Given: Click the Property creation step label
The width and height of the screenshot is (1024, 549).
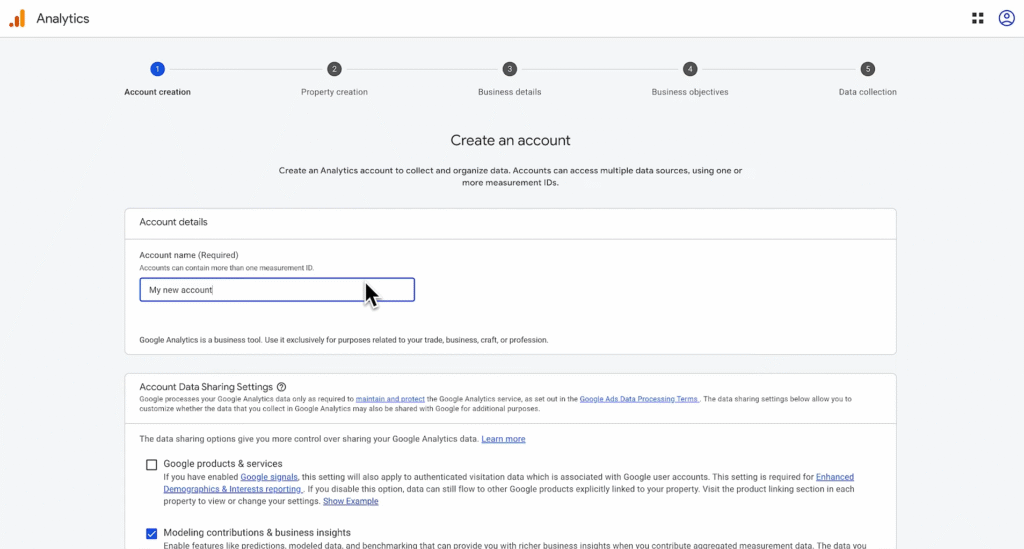Looking at the screenshot, I should tap(334, 92).
